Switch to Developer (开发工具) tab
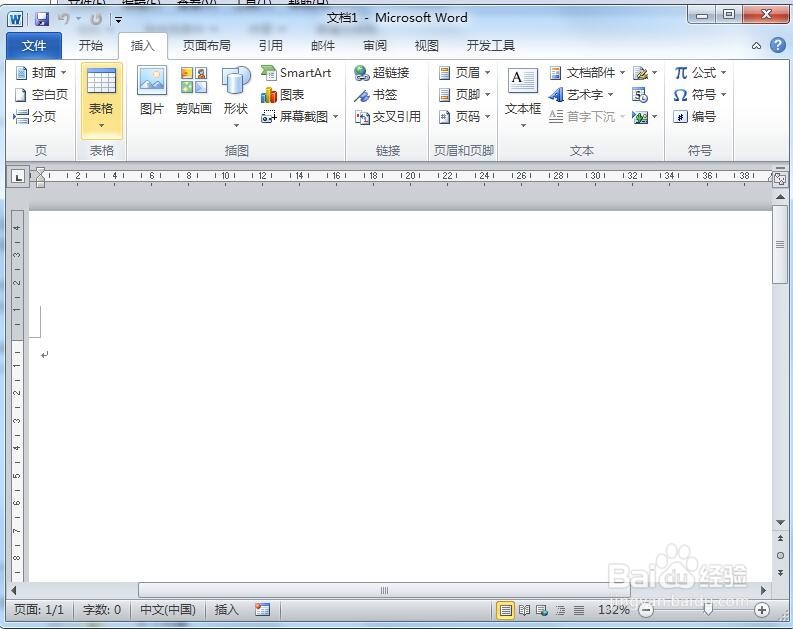 (491, 46)
